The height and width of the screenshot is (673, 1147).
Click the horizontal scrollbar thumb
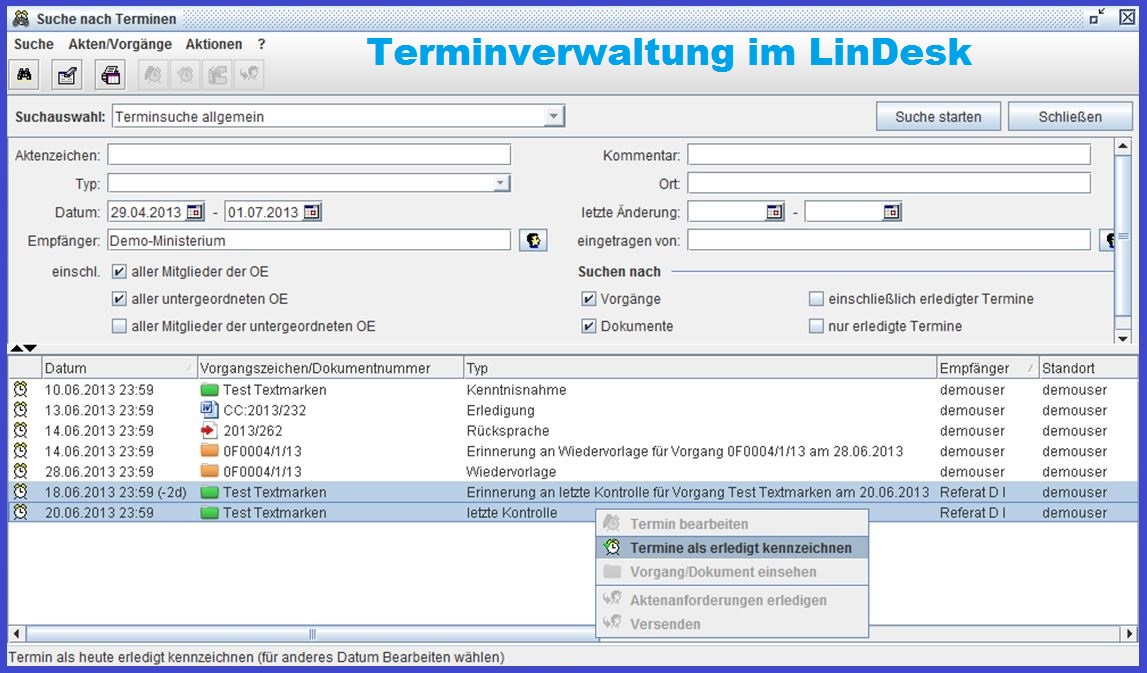312,634
